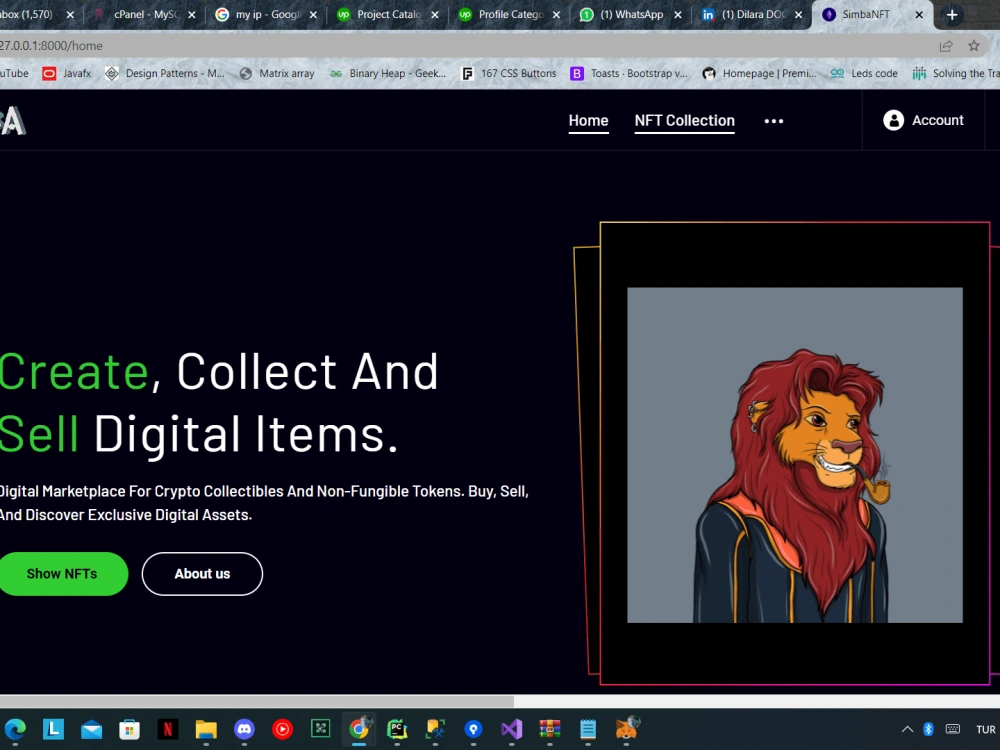Open YouTube Music from the taskbar
The height and width of the screenshot is (750, 1000).
[x=283, y=728]
